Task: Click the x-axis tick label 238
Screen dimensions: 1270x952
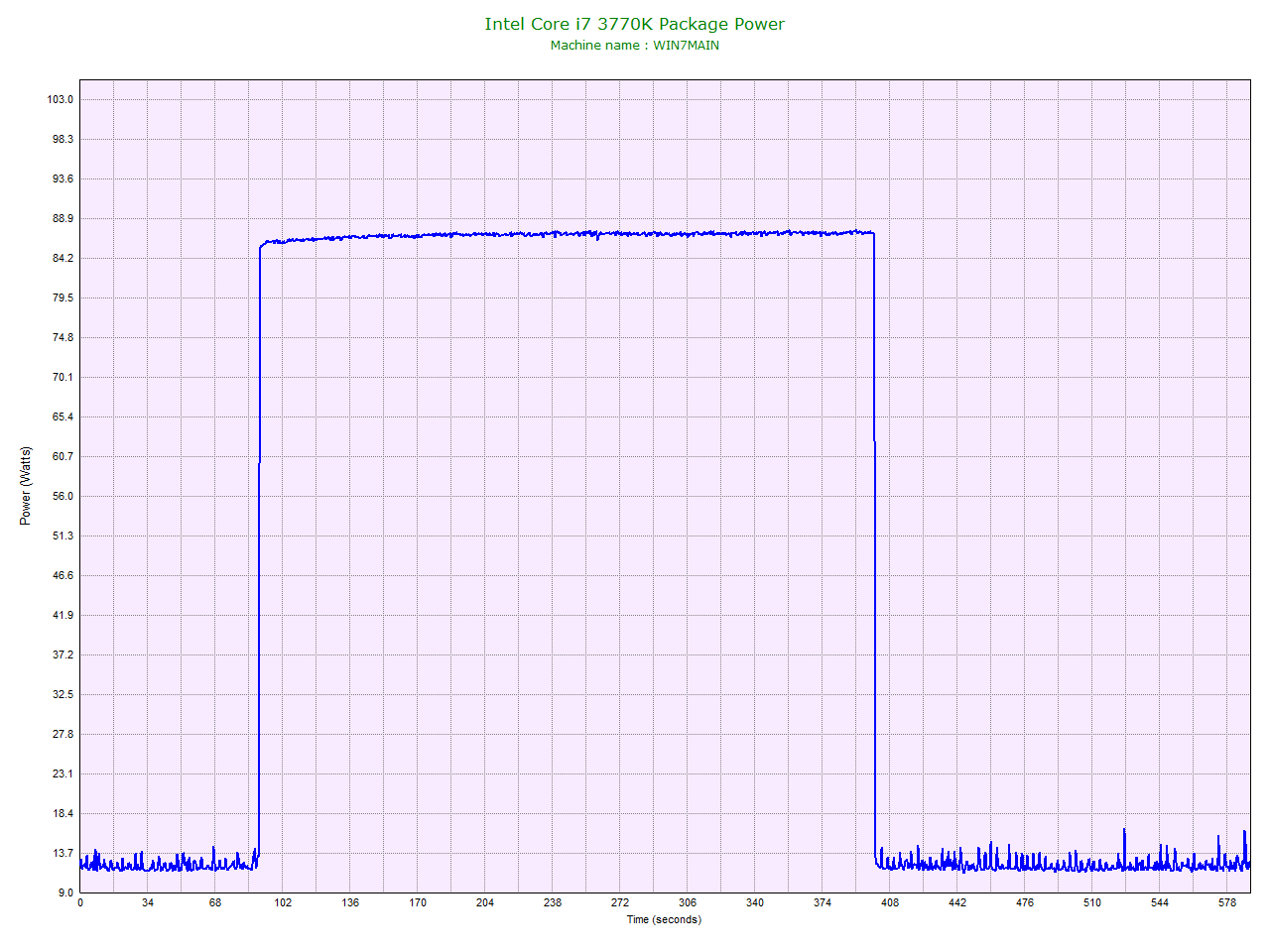Action: [553, 902]
